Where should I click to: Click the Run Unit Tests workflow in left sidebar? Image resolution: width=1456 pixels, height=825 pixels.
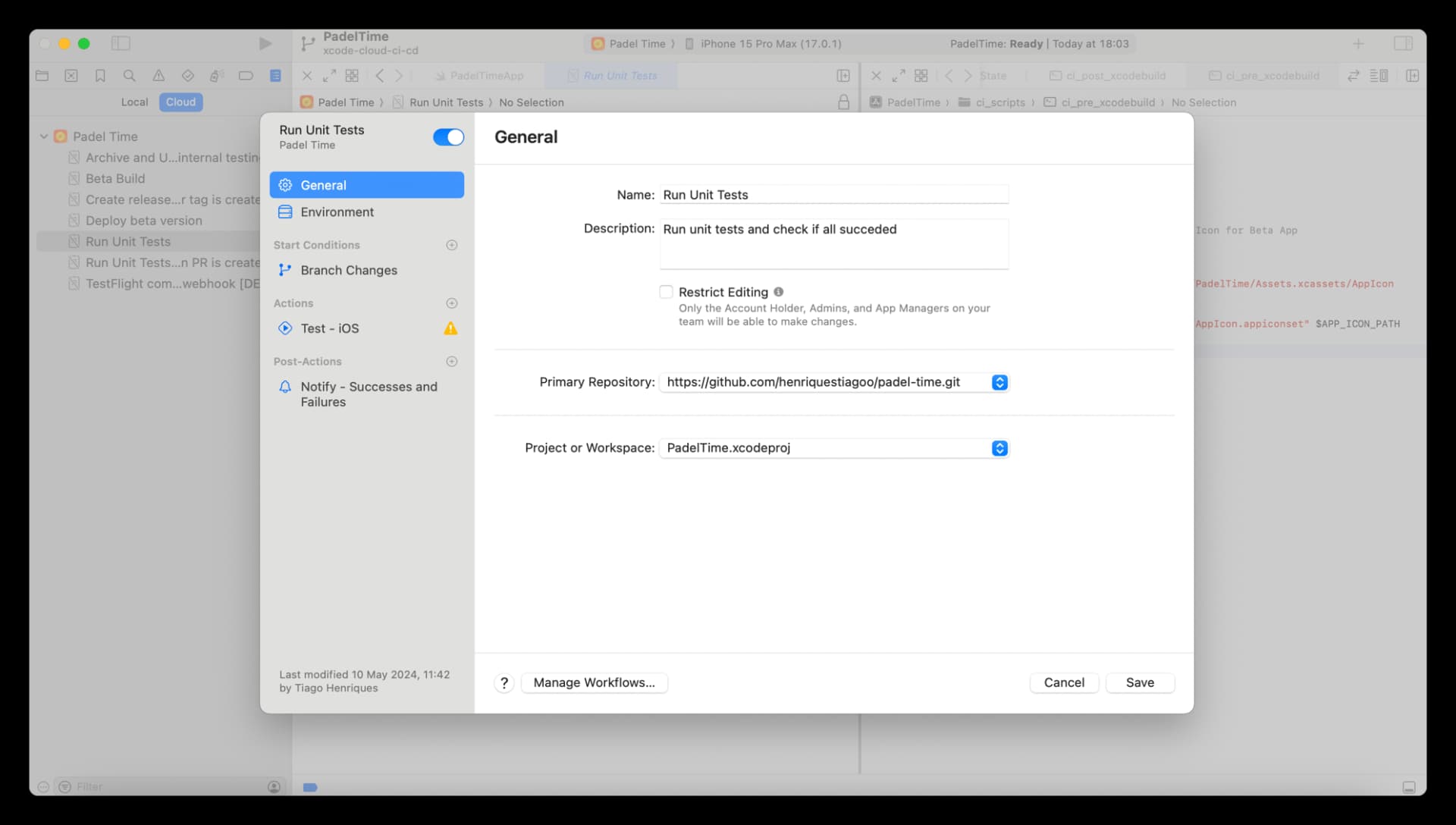point(128,241)
